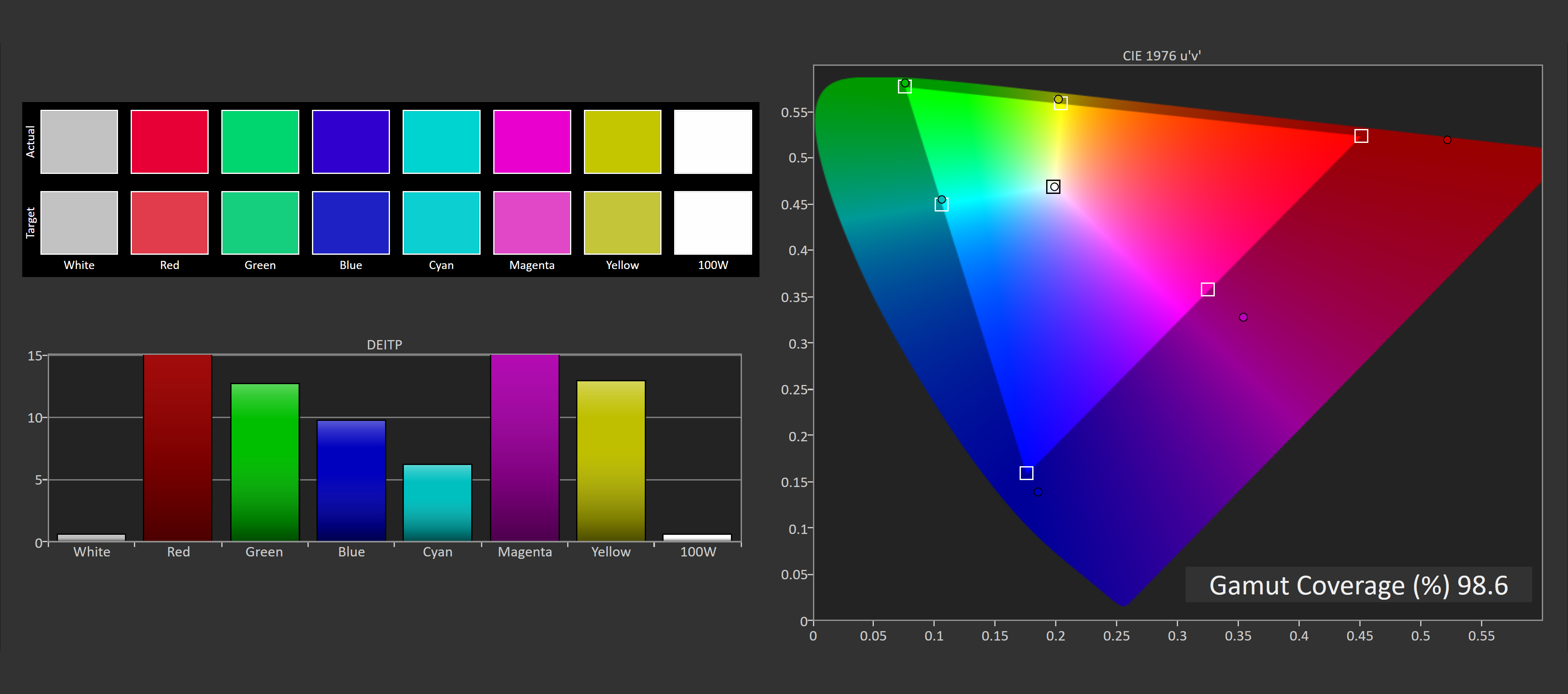Viewport: 1568px width, 694px height.
Task: Click the Gamut Coverage (%) 98.6 label
Action: point(1358,585)
